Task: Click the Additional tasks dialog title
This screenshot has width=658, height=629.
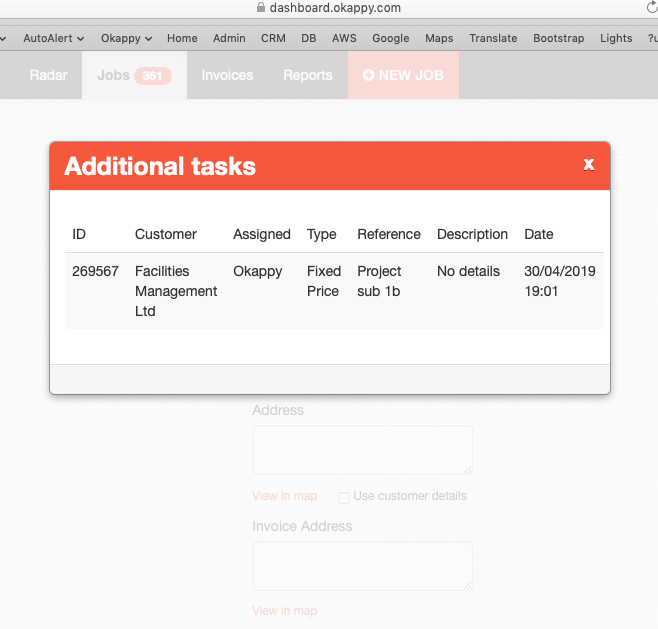Action: (x=159, y=166)
